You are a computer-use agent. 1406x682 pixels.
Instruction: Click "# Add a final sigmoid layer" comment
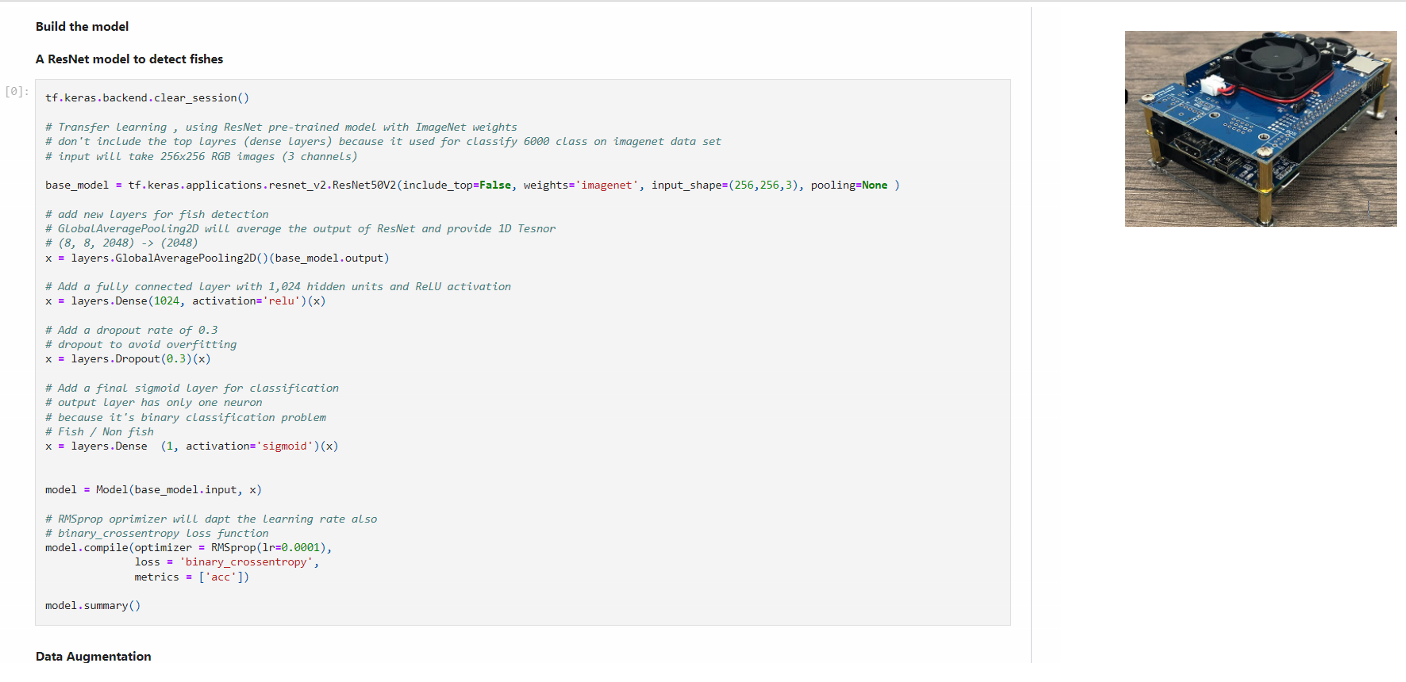coord(192,388)
